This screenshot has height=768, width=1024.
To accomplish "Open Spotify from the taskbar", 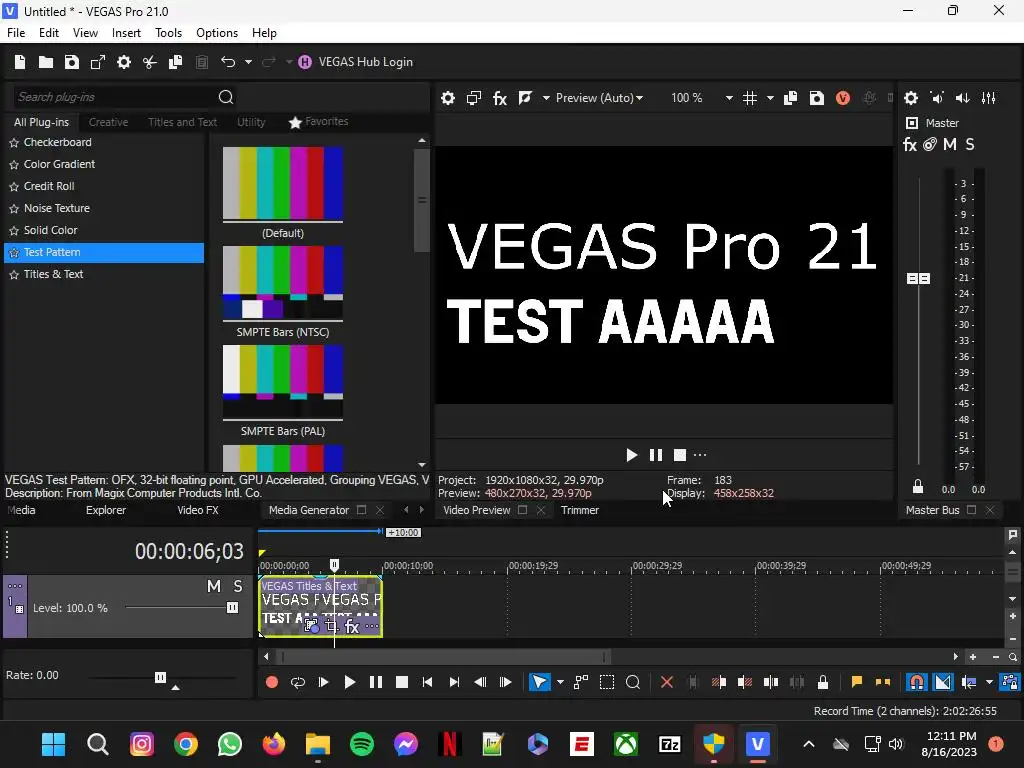I will (362, 744).
